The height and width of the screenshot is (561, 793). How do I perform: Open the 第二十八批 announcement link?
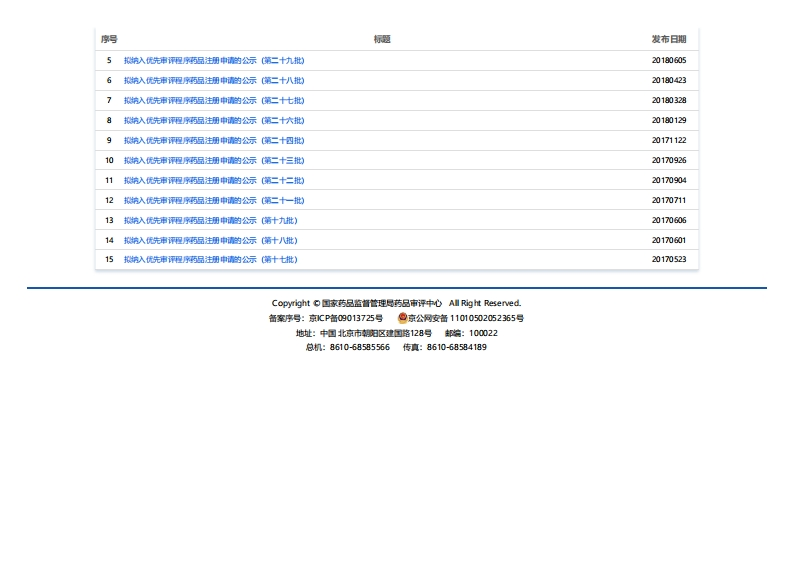[x=214, y=81]
